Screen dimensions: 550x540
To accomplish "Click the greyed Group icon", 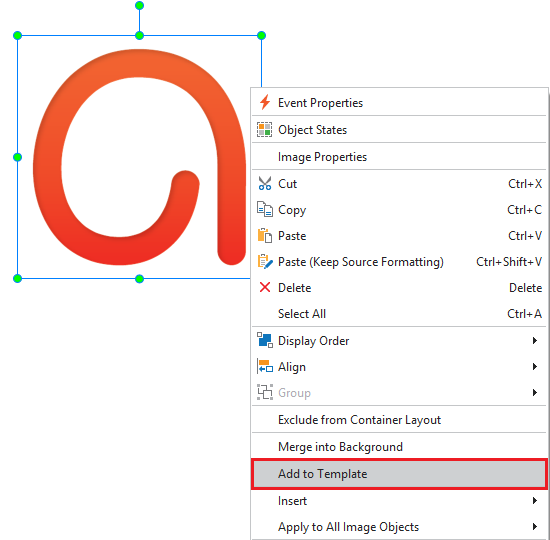I will pyautogui.click(x=265, y=392).
